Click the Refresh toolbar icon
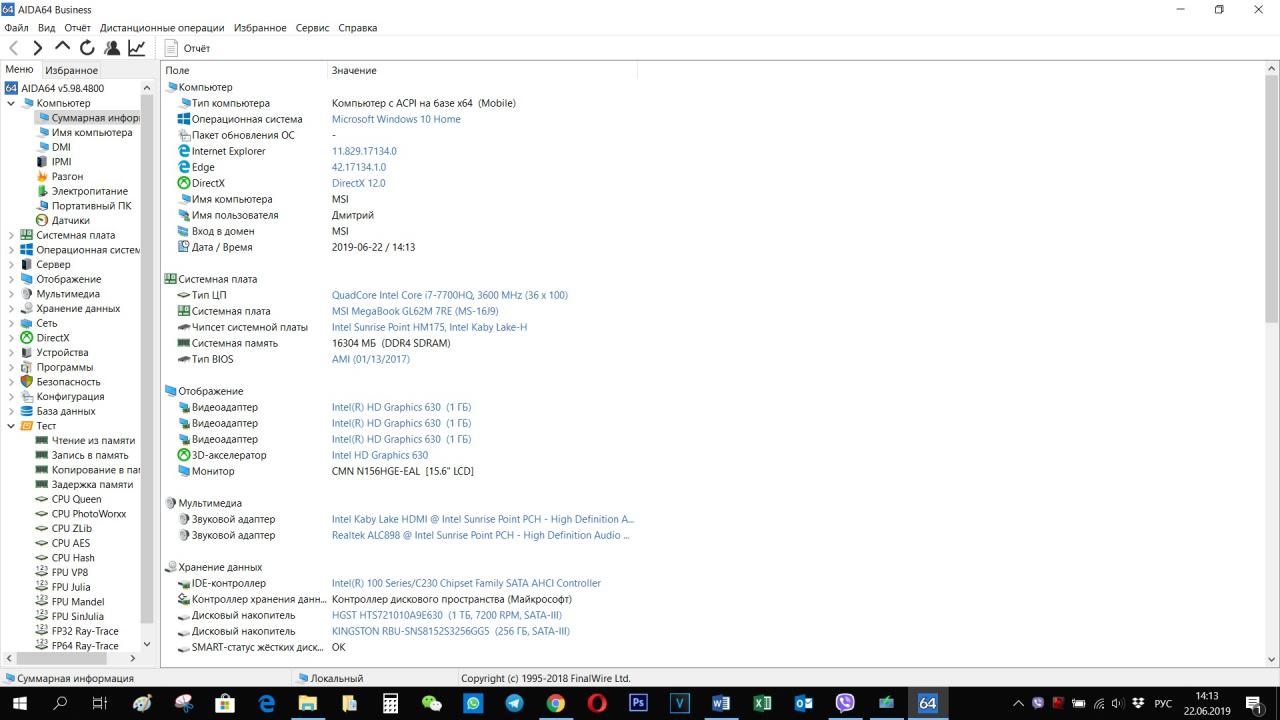Viewport: 1280px width, 720px height. pyautogui.click(x=87, y=48)
